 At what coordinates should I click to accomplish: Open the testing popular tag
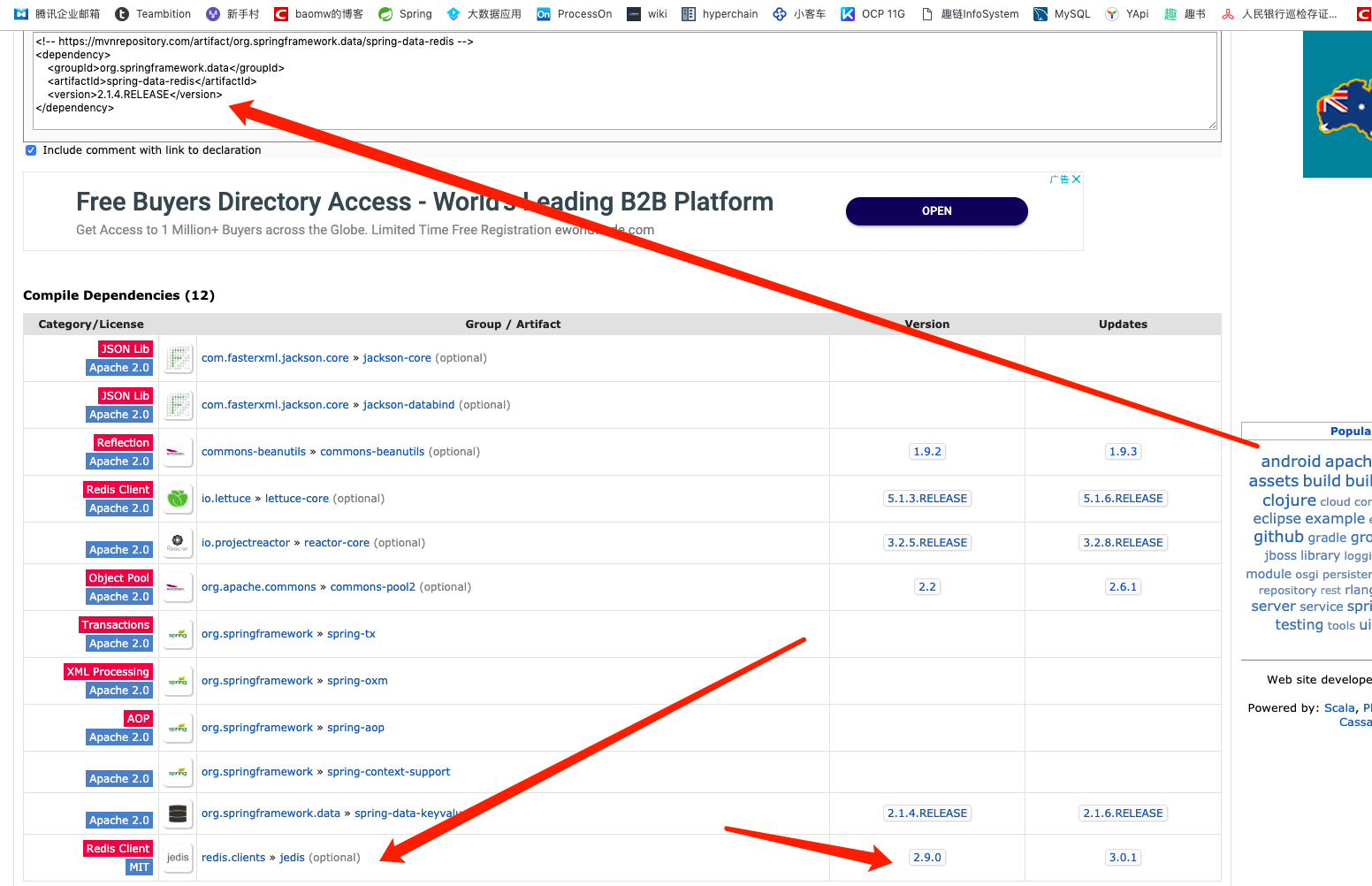(x=1299, y=625)
